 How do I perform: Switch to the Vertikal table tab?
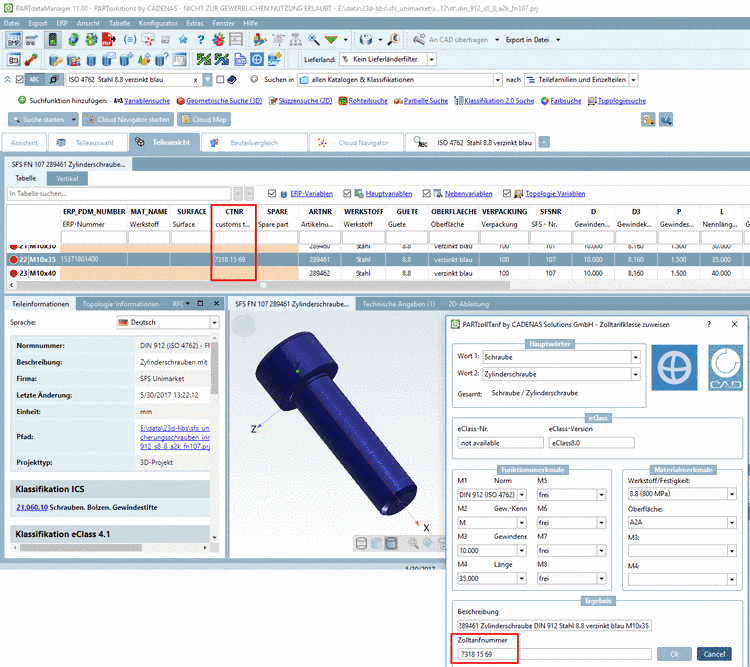click(67, 178)
